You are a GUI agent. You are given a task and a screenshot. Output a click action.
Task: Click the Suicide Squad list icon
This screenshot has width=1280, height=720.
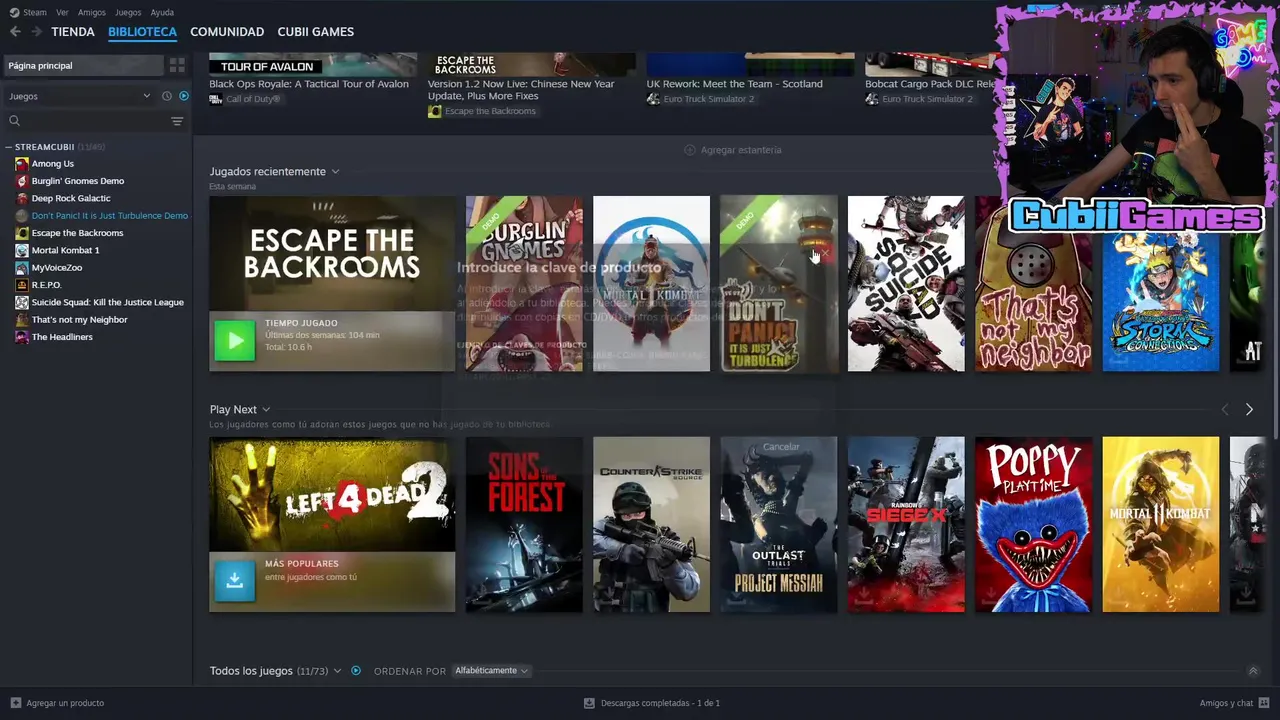click(x=22, y=302)
